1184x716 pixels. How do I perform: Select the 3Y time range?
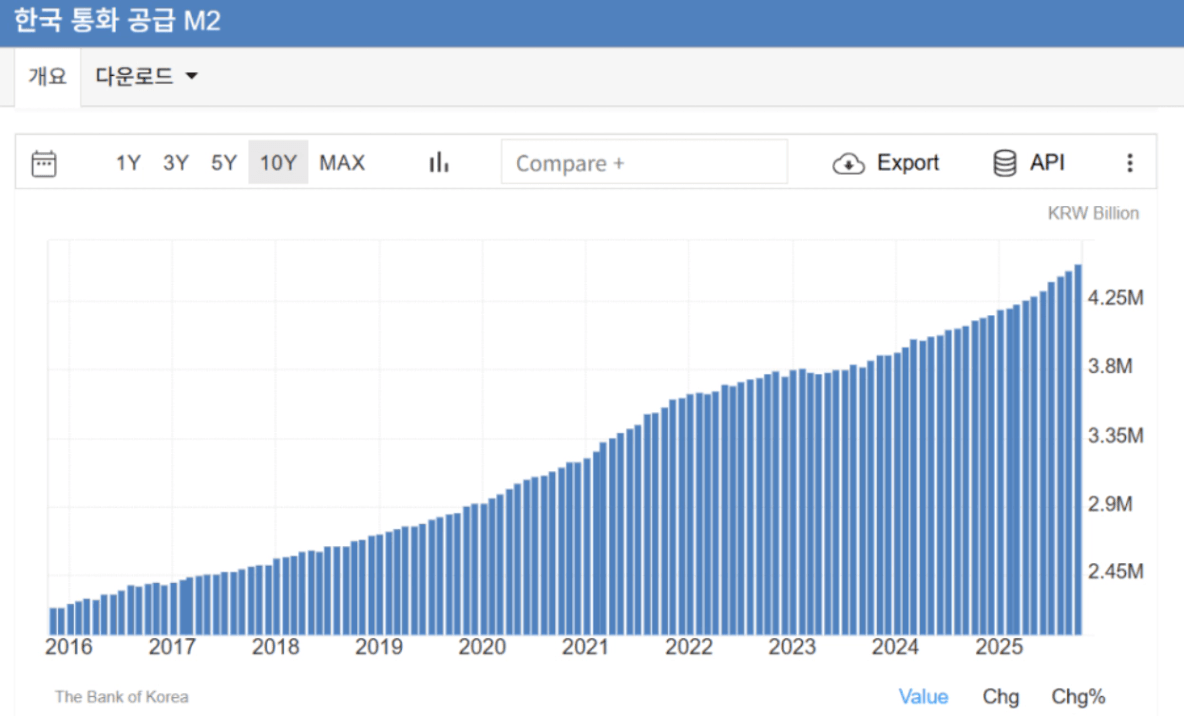pos(176,163)
